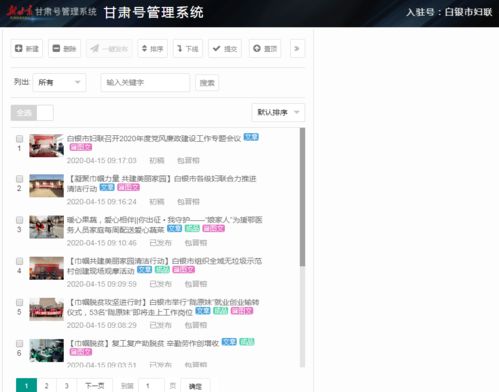
Task: Click blue 文章 tag on article 4
Action: point(144,269)
